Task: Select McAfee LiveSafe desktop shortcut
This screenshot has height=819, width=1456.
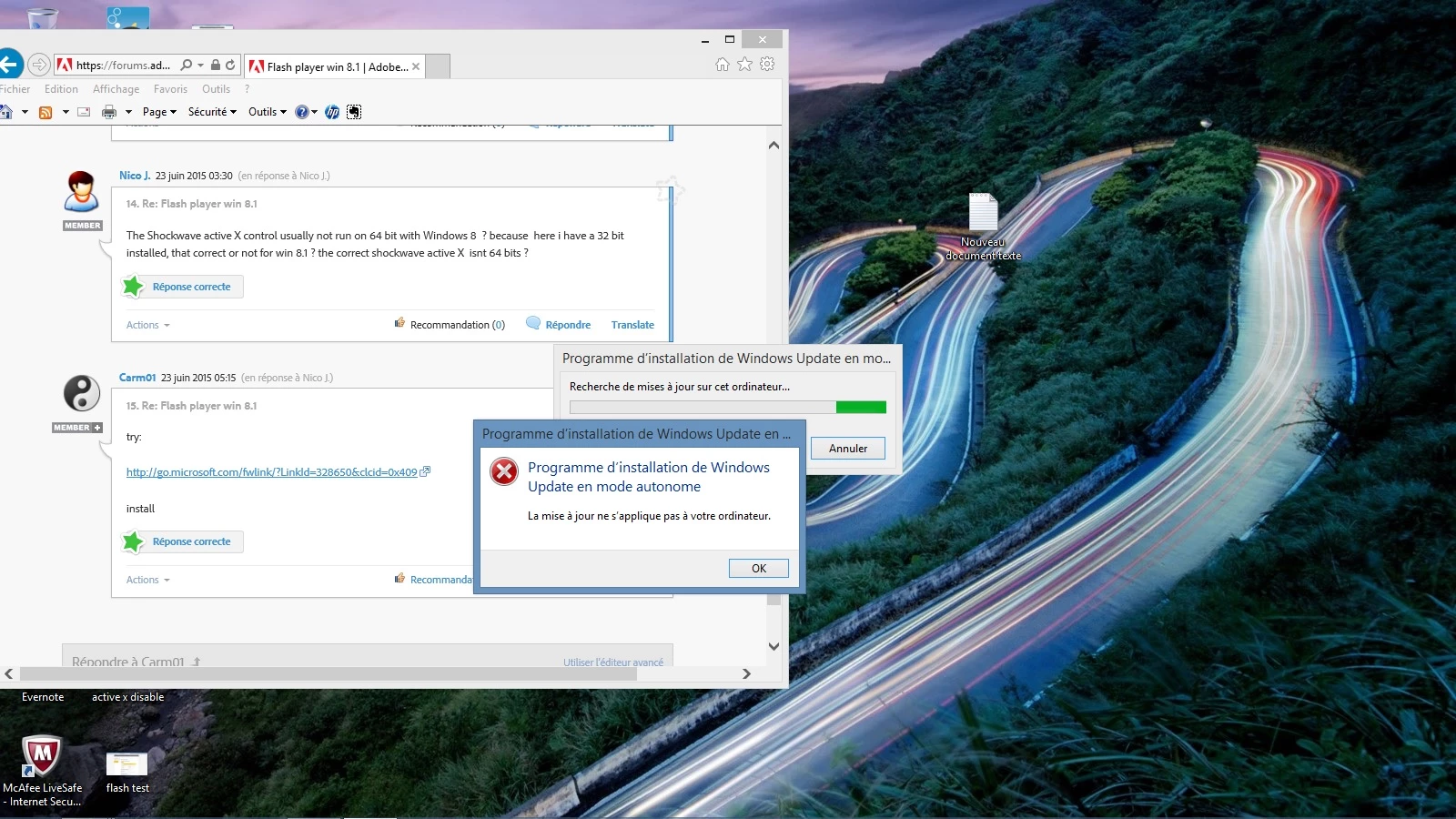Action: tap(42, 770)
